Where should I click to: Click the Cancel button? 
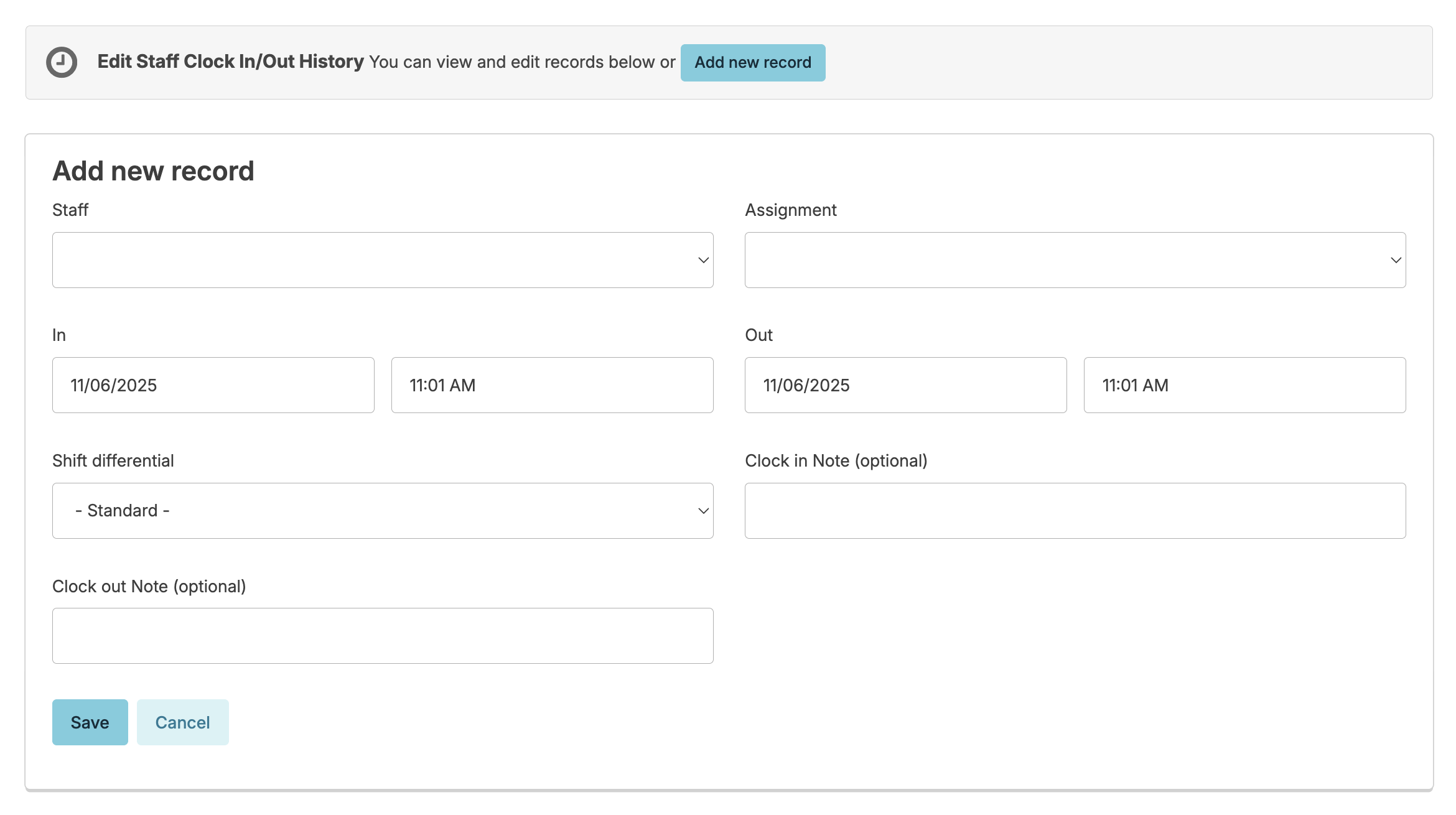182,722
